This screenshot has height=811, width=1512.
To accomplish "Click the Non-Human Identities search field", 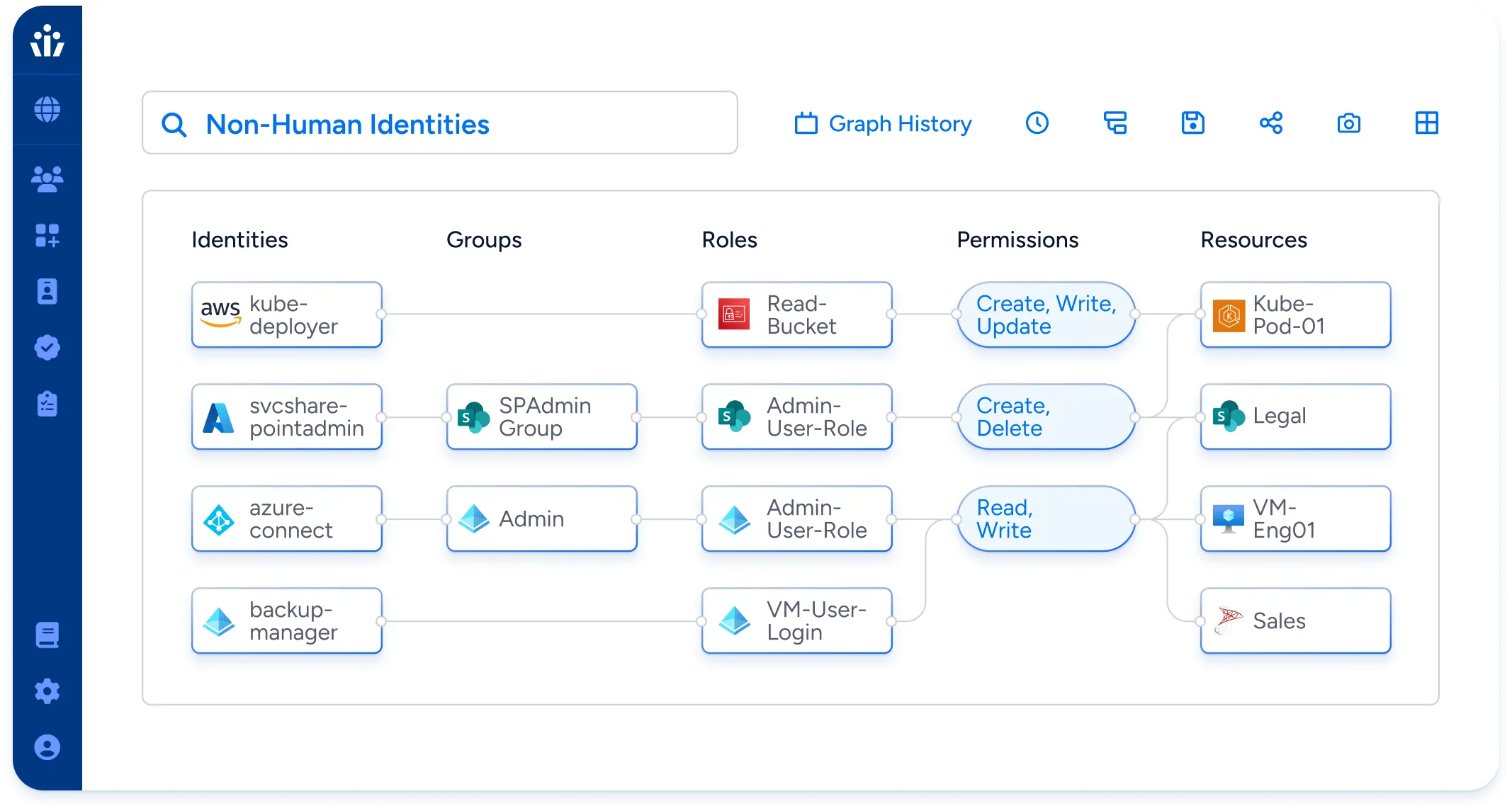I will (x=439, y=123).
